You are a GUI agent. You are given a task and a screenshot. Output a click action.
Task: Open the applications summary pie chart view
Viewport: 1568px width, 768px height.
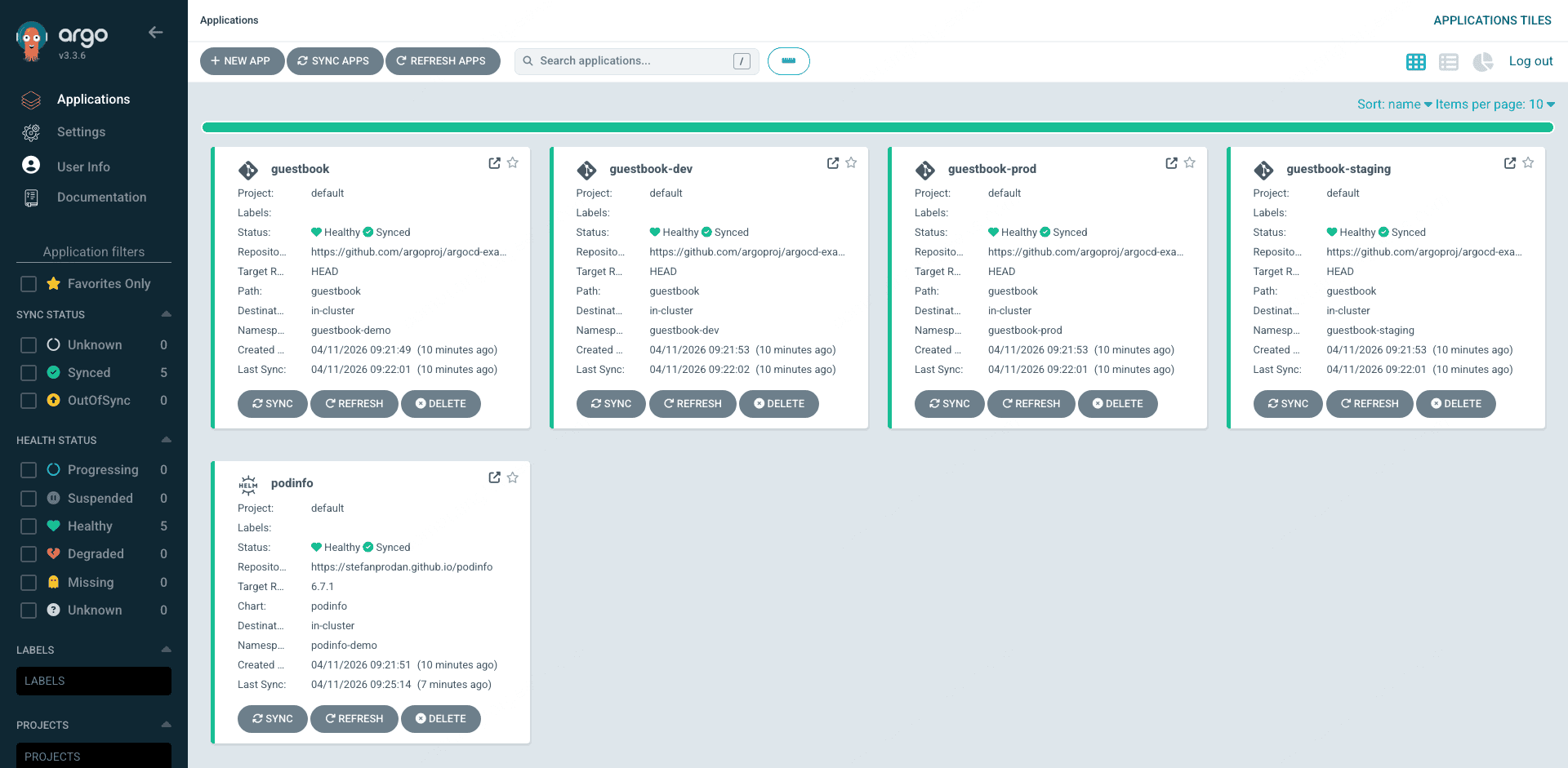1482,61
